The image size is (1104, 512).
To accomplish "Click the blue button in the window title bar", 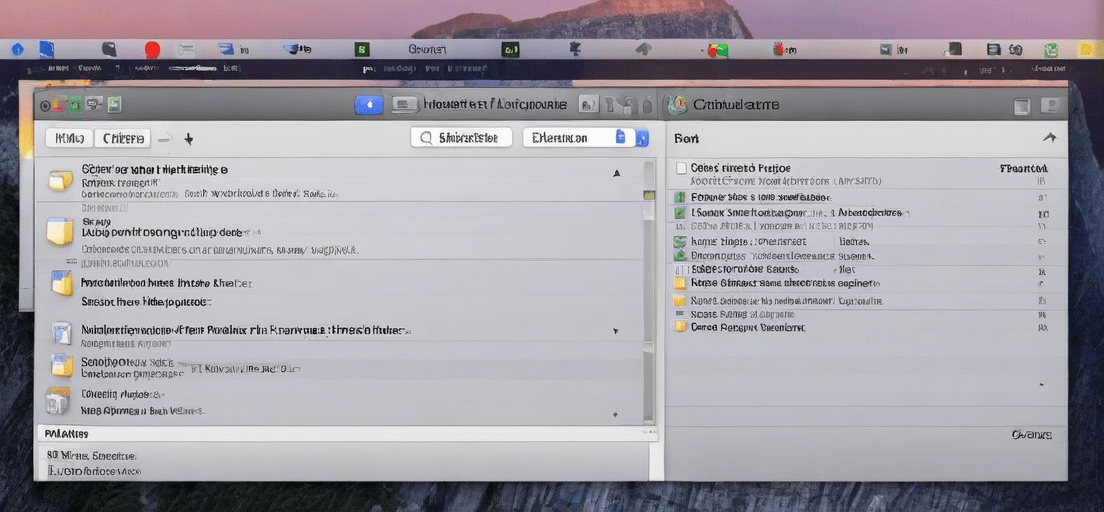I will click(369, 105).
